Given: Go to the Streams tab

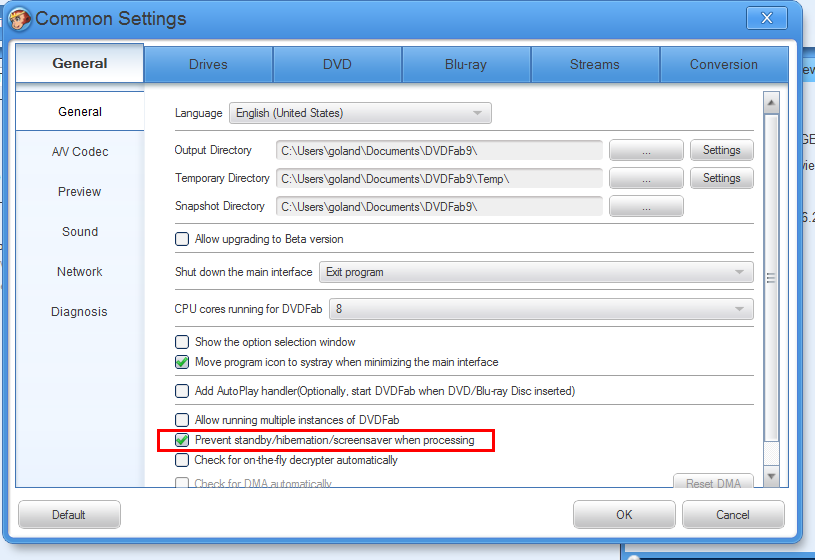Looking at the screenshot, I should pos(595,64).
